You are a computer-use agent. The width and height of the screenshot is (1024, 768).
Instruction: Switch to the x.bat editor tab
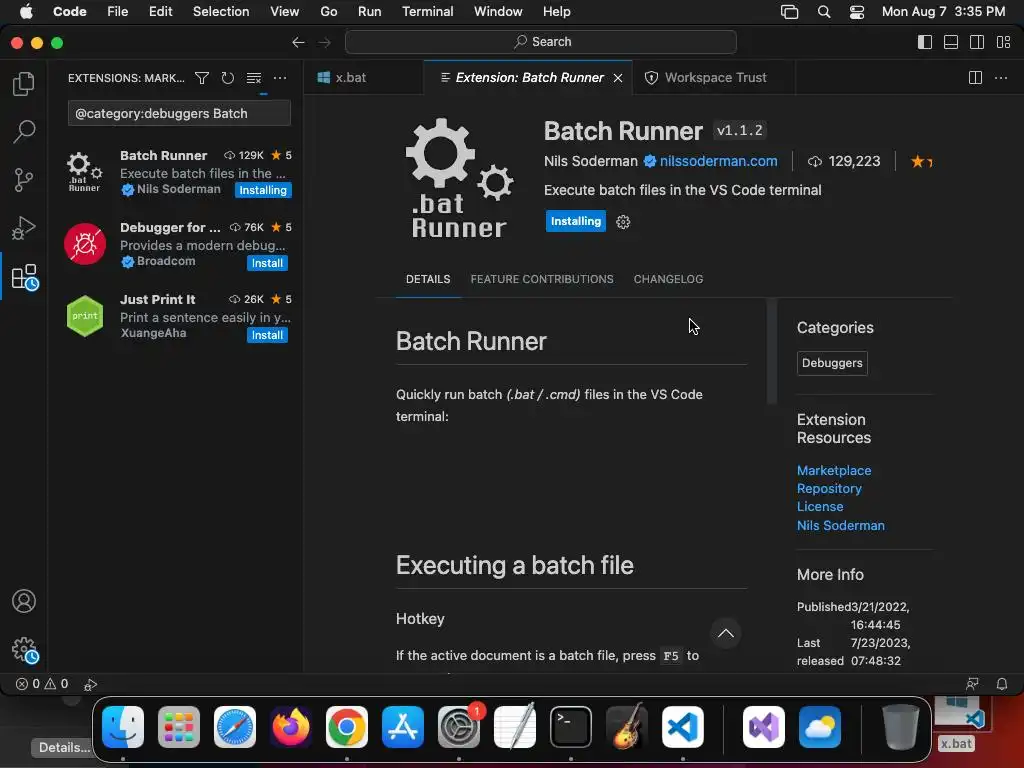(351, 78)
